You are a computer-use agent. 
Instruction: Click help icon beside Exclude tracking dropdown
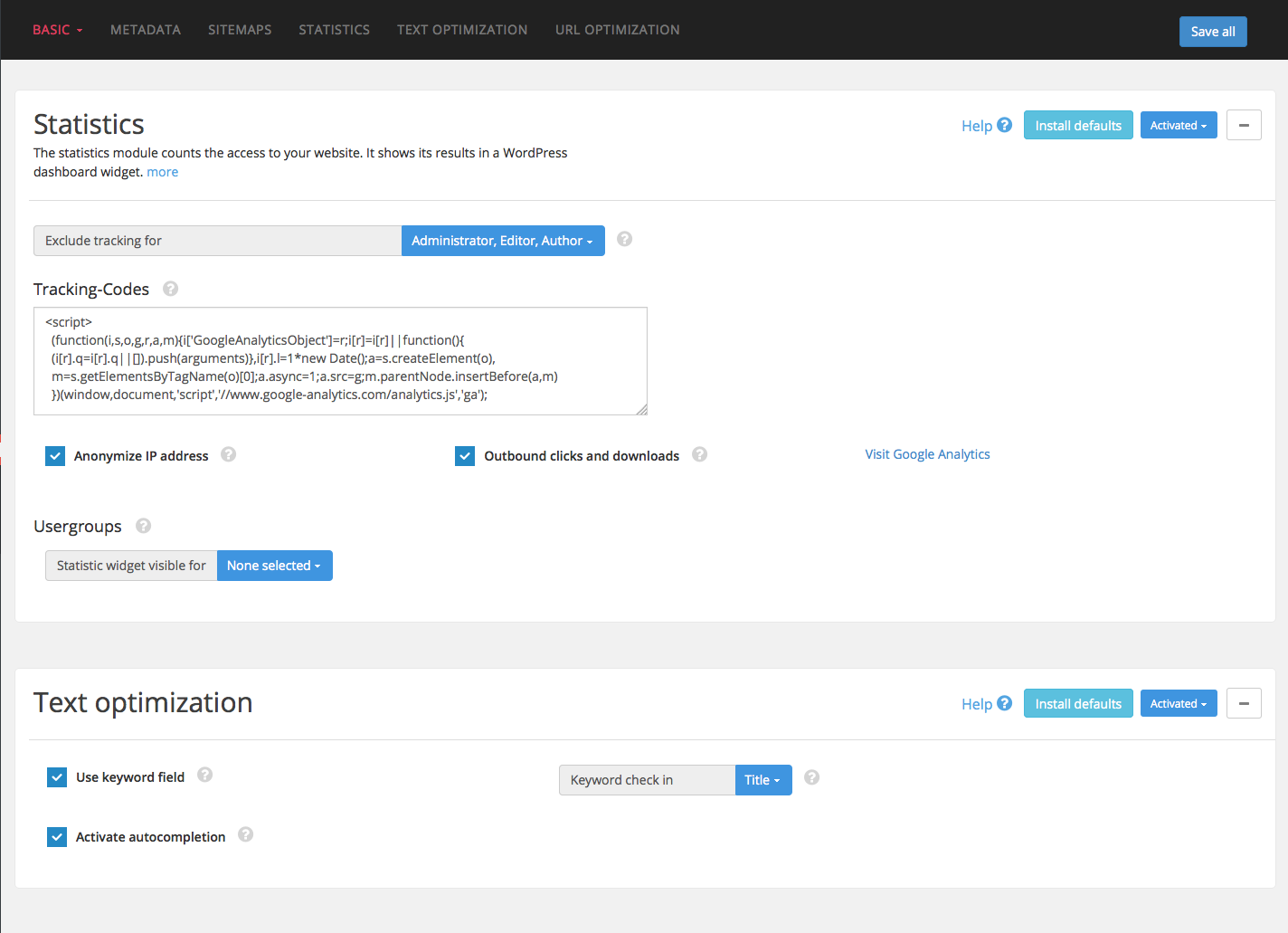[624, 239]
